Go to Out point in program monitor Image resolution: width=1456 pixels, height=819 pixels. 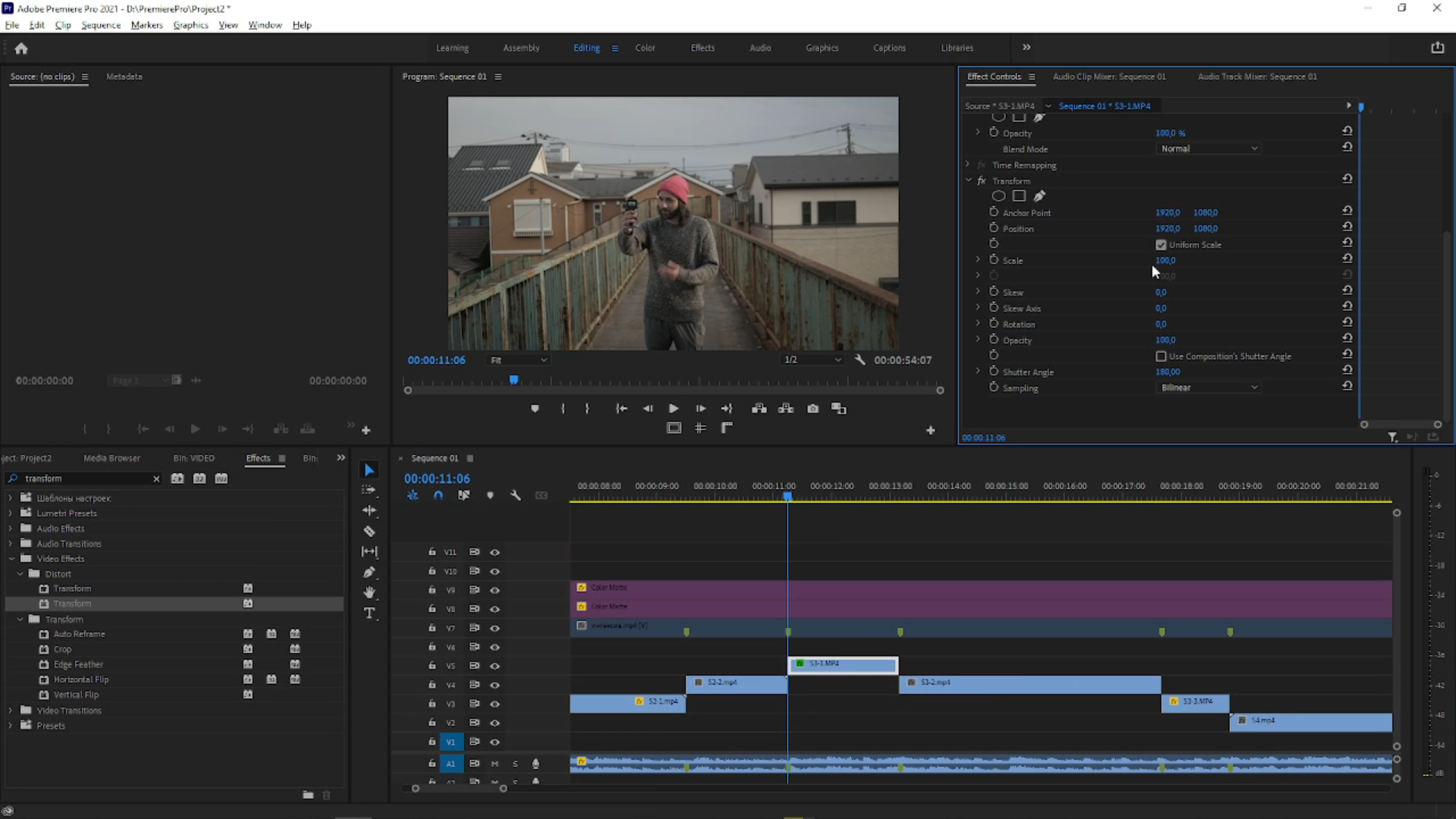point(726,409)
